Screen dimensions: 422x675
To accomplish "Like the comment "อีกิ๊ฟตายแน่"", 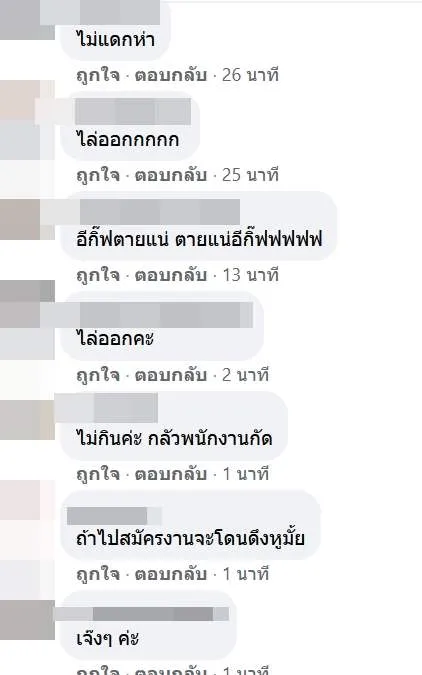I will (x=98, y=275).
